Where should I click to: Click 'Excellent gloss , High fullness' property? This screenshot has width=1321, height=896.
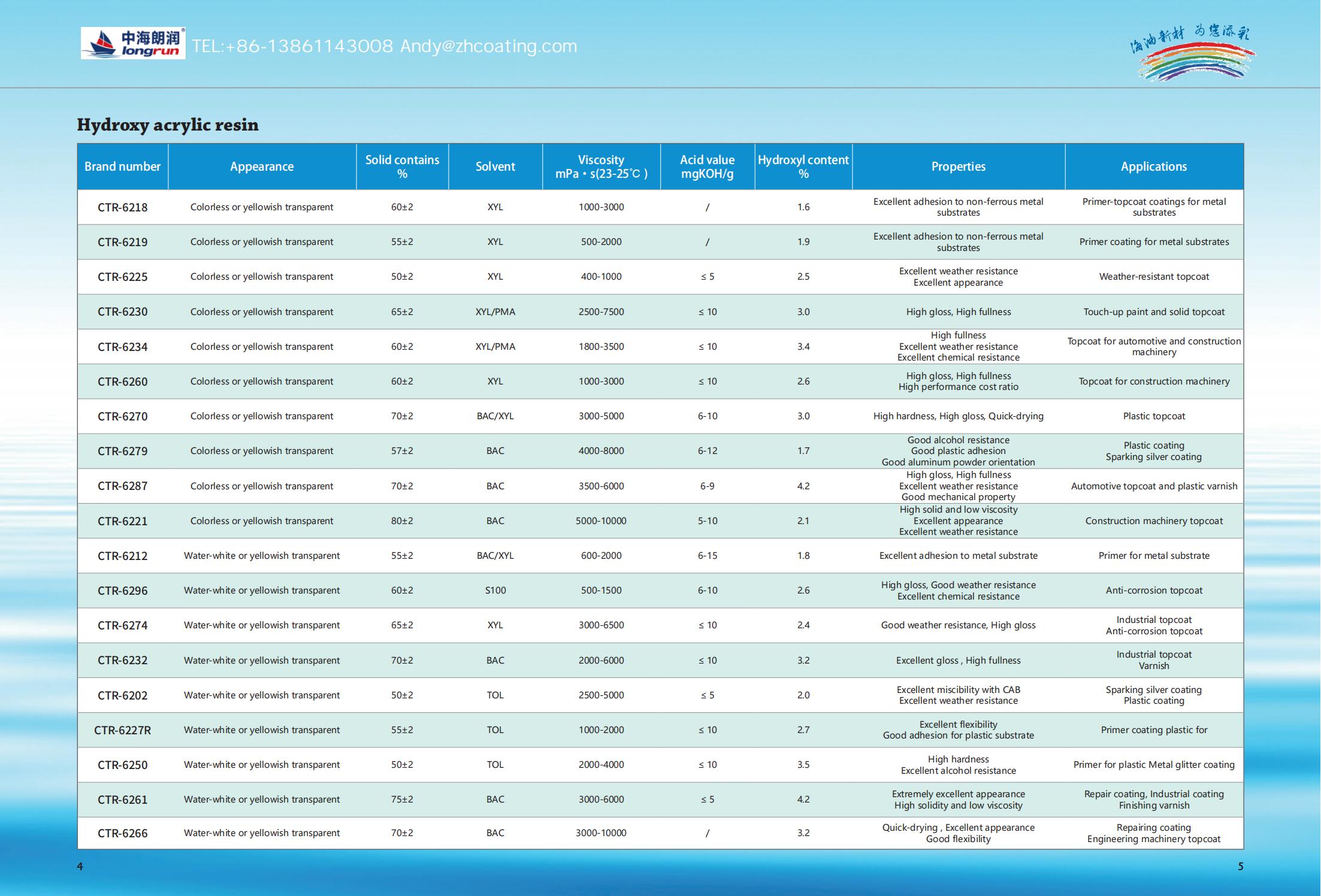(958, 660)
